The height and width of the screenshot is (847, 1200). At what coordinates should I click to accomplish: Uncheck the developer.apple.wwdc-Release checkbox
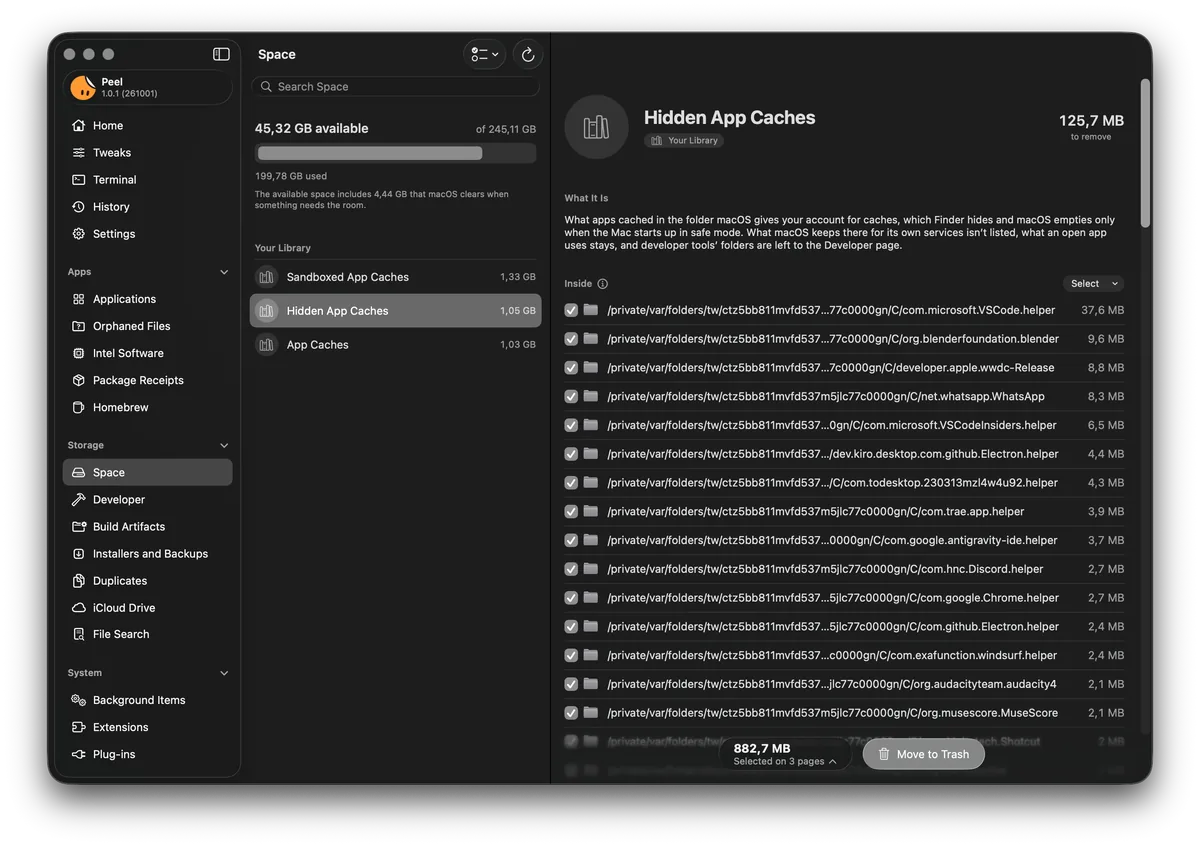pos(571,368)
